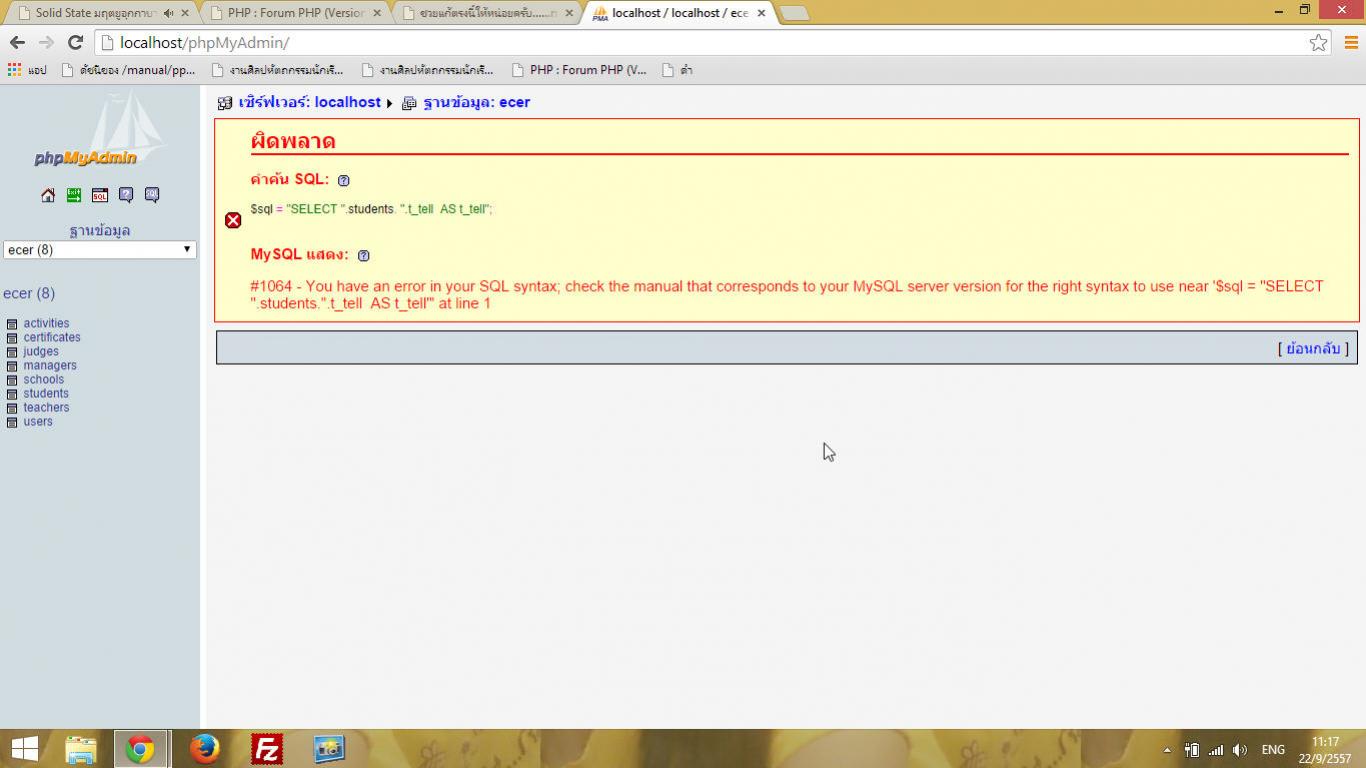Click the ENG language indicator
This screenshot has width=1366, height=768.
[1273, 750]
